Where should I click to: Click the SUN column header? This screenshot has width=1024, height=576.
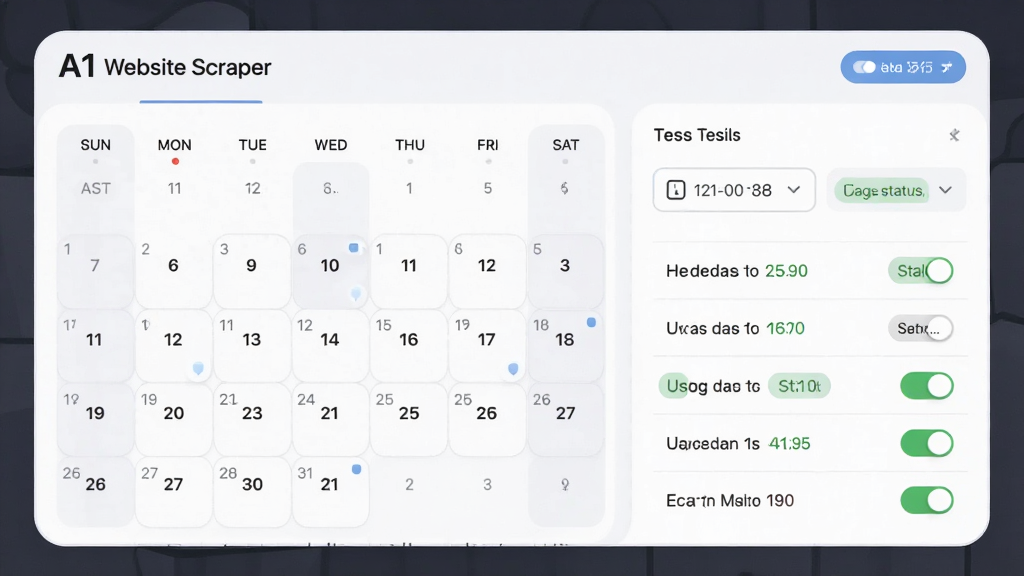(x=95, y=145)
